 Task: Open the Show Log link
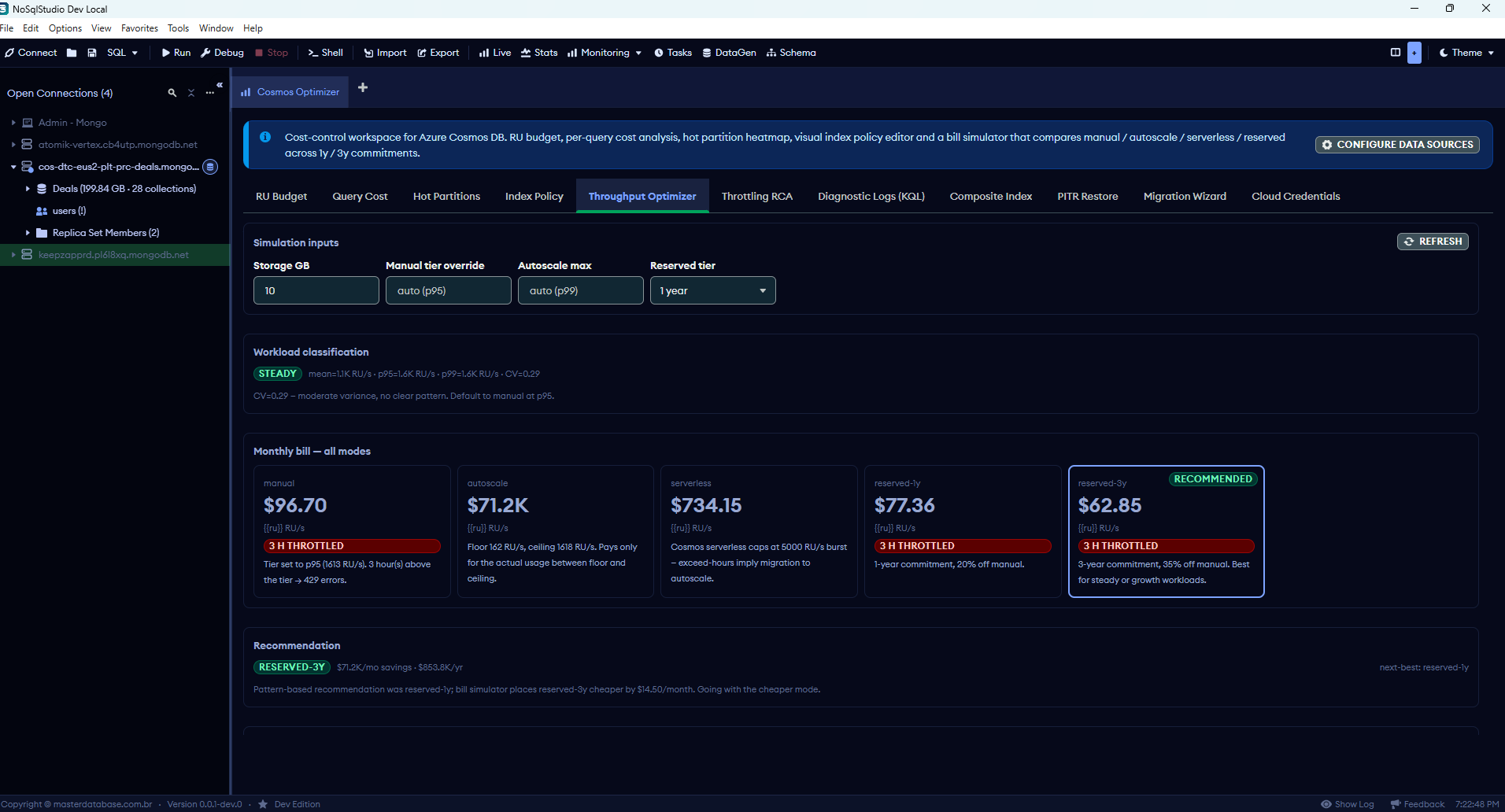coord(1347,804)
